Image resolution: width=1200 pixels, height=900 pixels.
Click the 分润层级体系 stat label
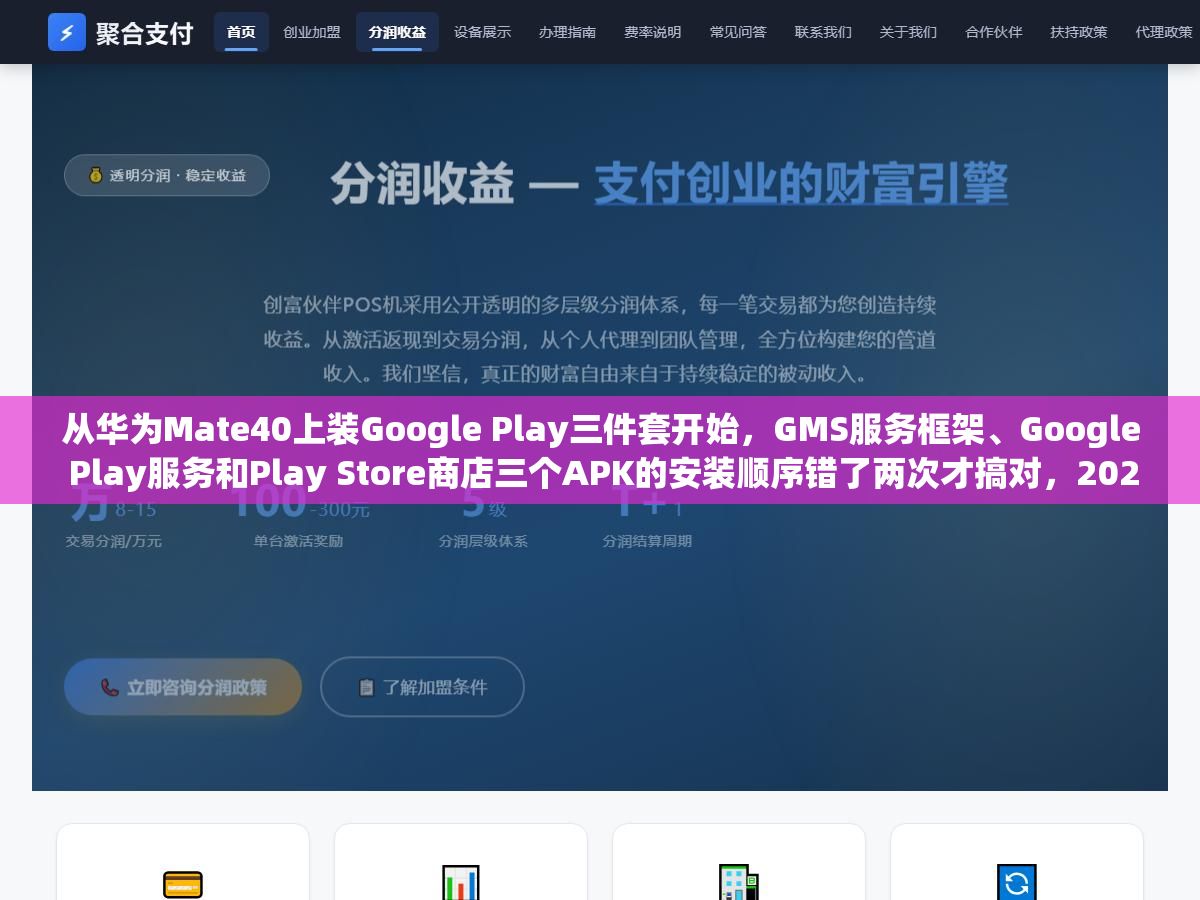tap(483, 541)
